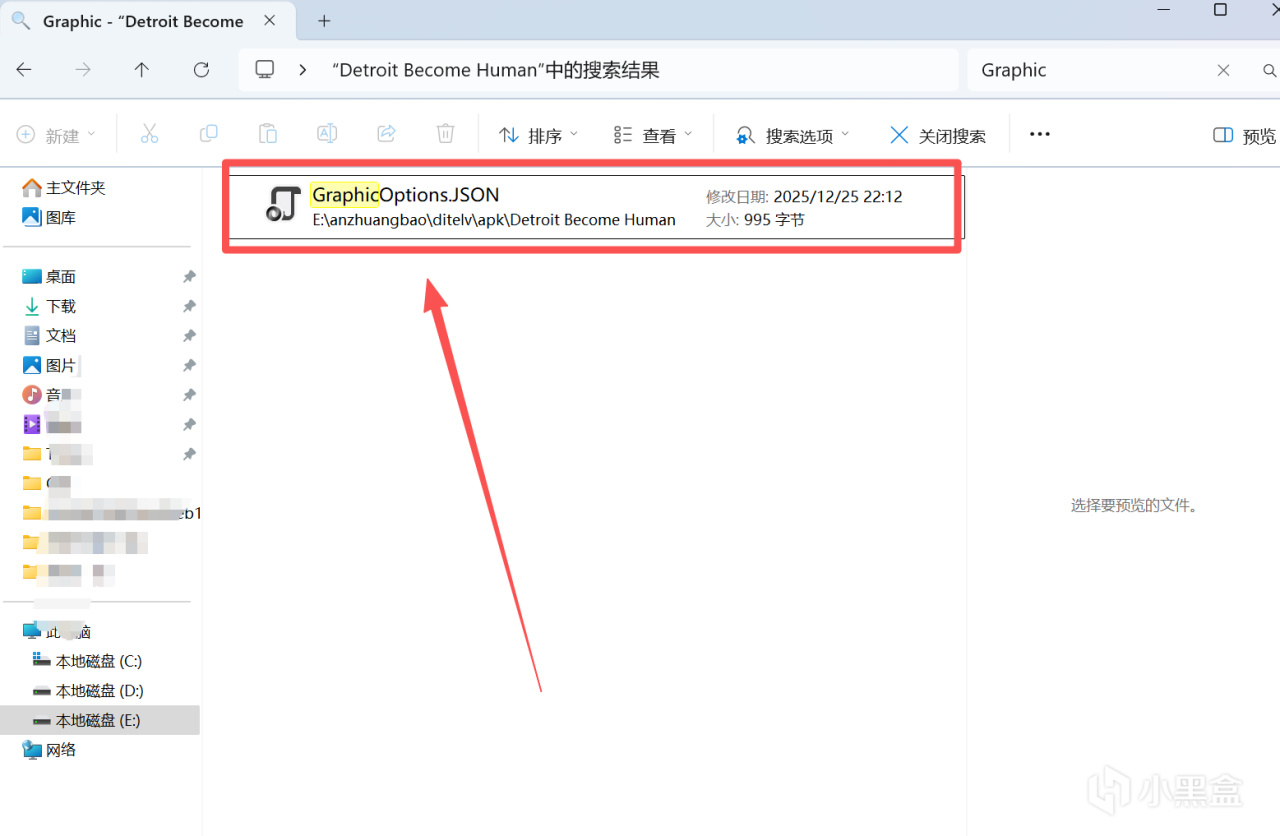Click the 关闭搜索 close search button
The height and width of the screenshot is (836, 1280).
tap(938, 135)
